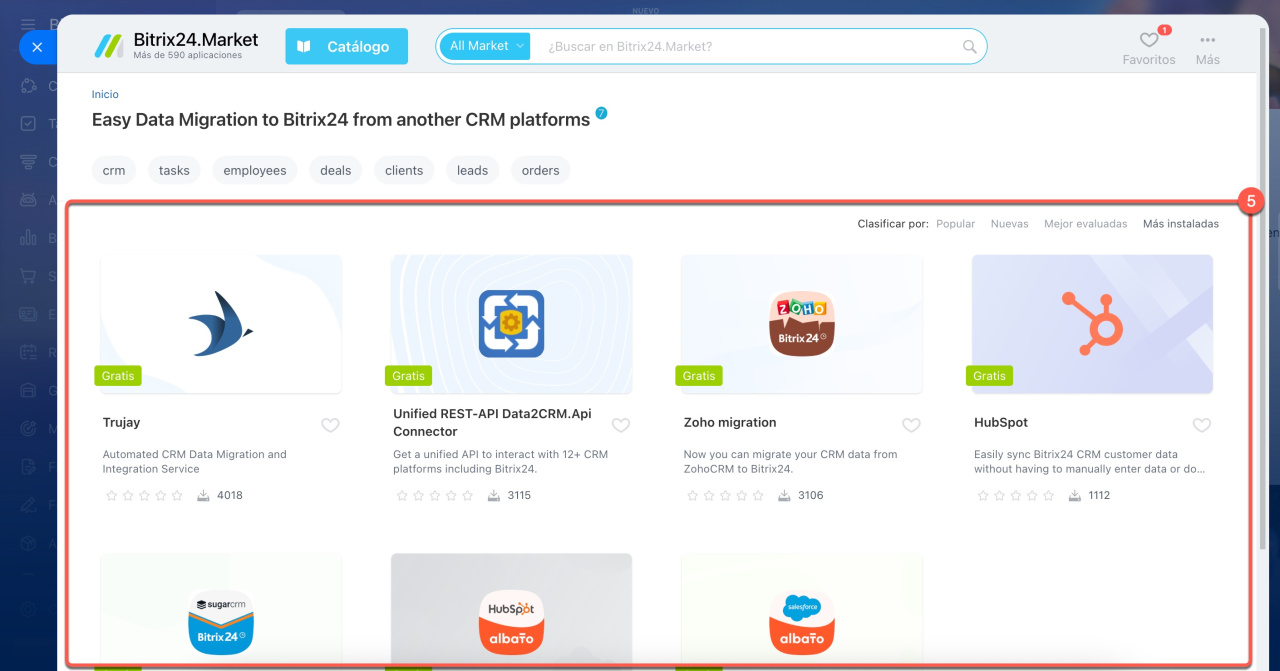Close the Market panel with X button
Image resolution: width=1280 pixels, height=671 pixels.
36,47
